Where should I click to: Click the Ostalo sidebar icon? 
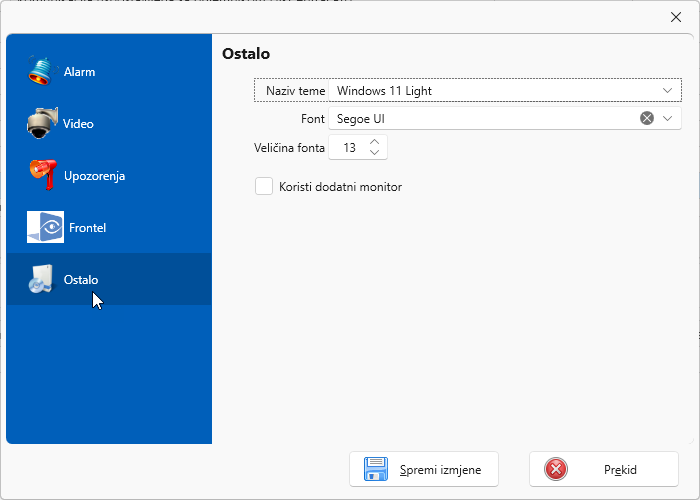click(x=40, y=279)
